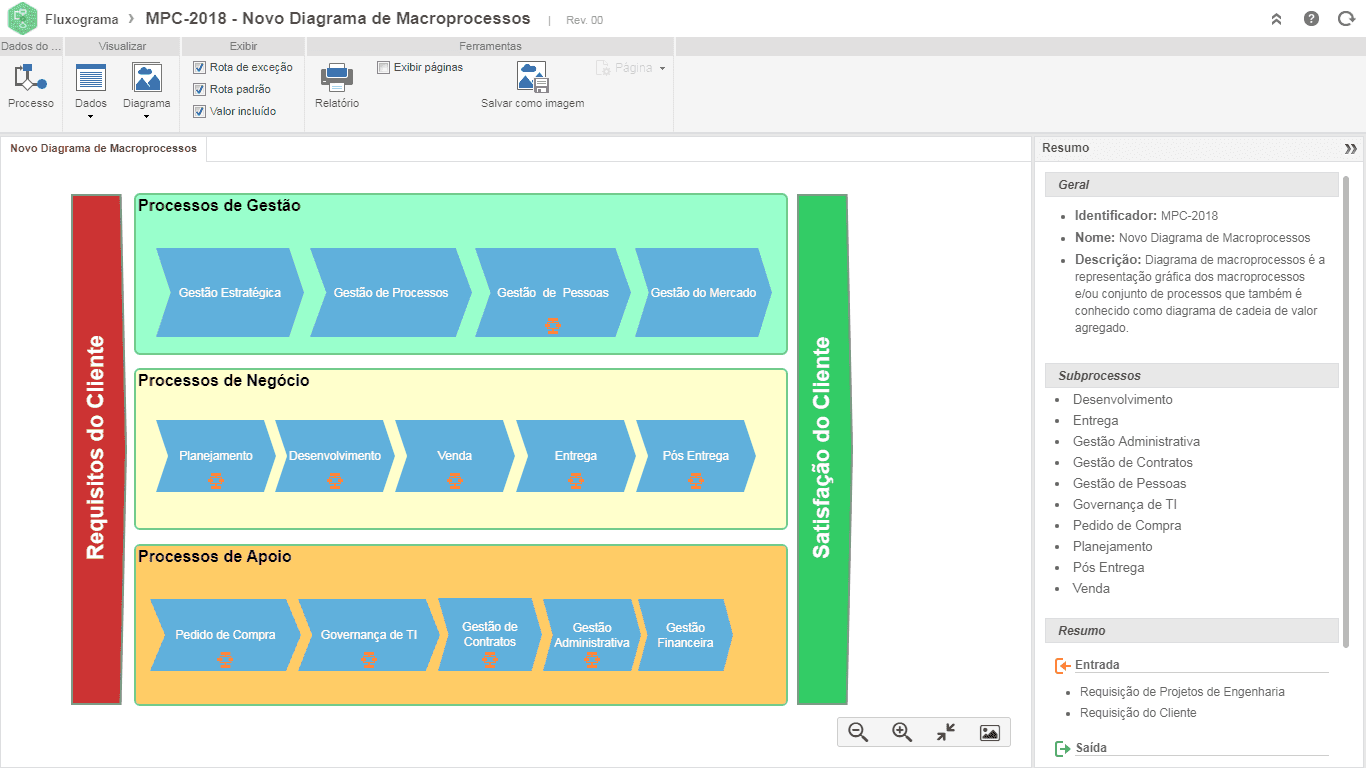
Task: Click the Saída arrow icon in Resumo
Action: click(x=1062, y=748)
